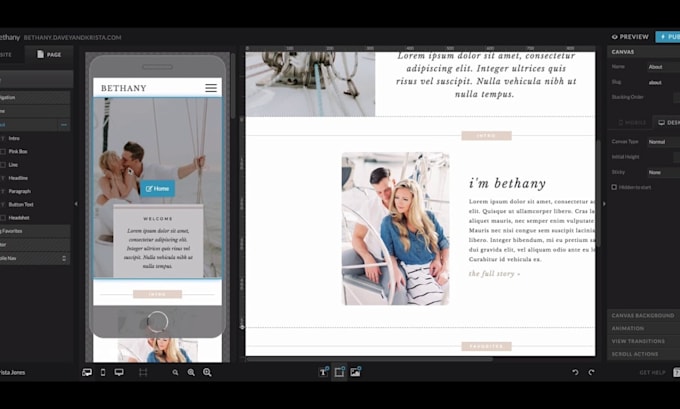Viewport: 680px width, 409px height.
Task: Add an image element
Action: click(356, 372)
